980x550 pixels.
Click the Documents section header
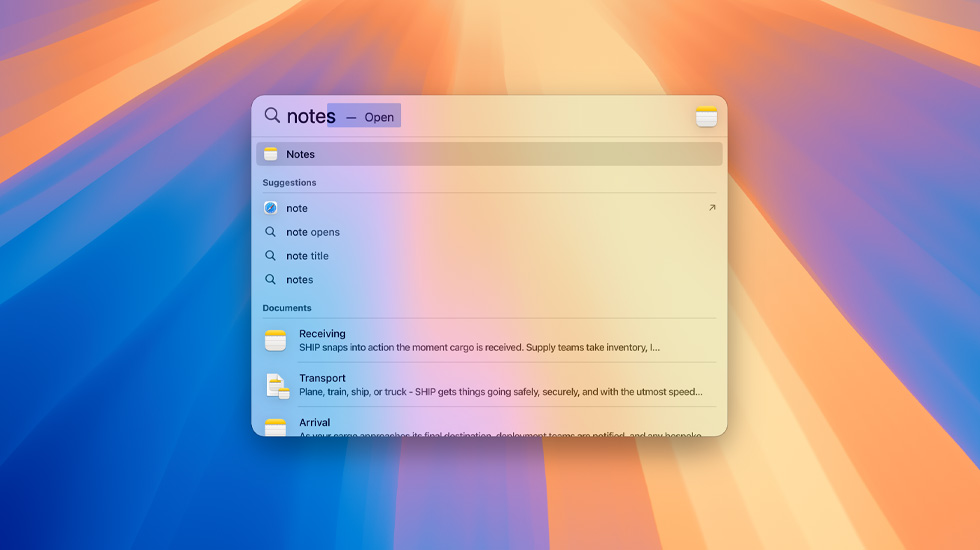pos(287,308)
